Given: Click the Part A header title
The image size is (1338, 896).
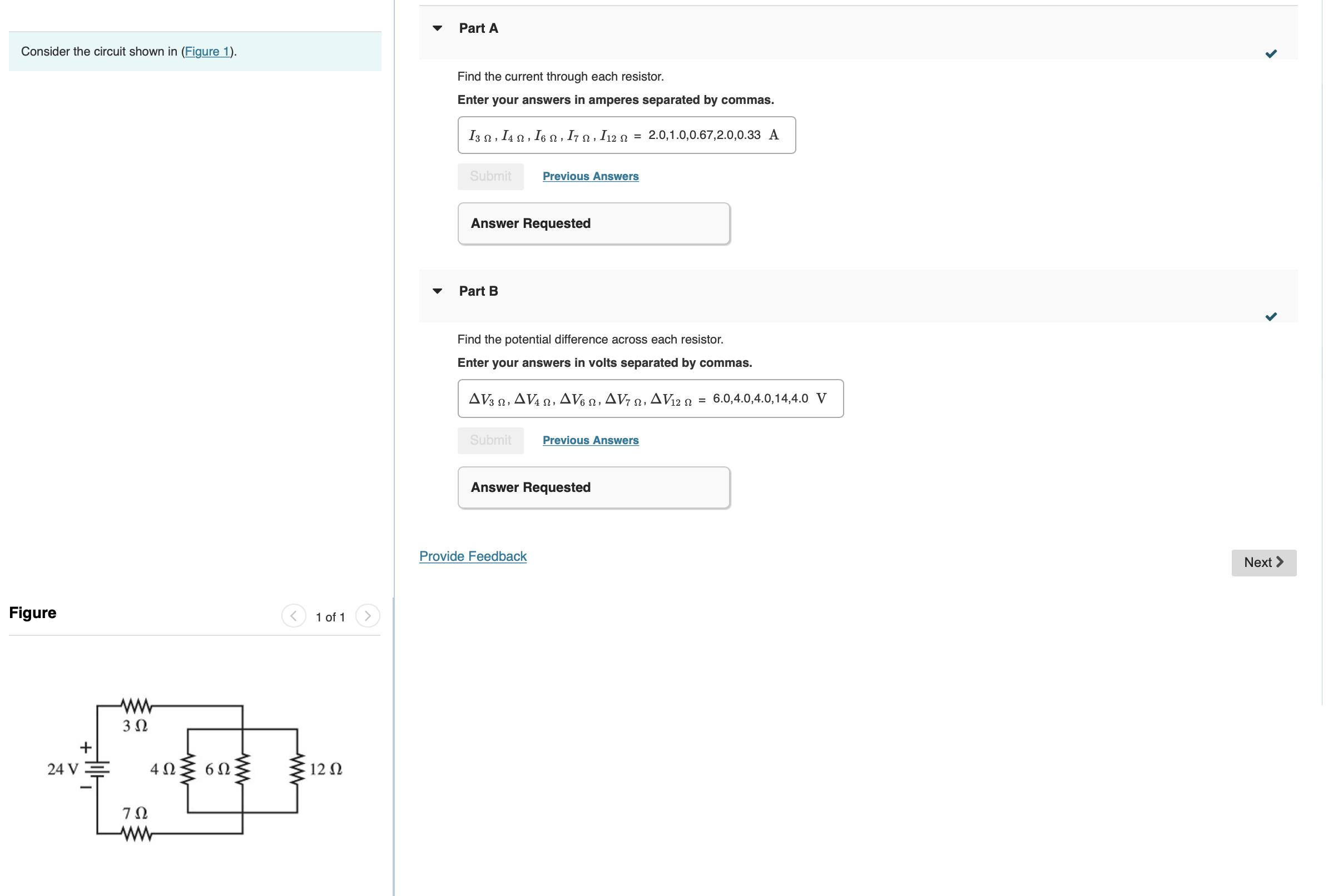Looking at the screenshot, I should [478, 28].
